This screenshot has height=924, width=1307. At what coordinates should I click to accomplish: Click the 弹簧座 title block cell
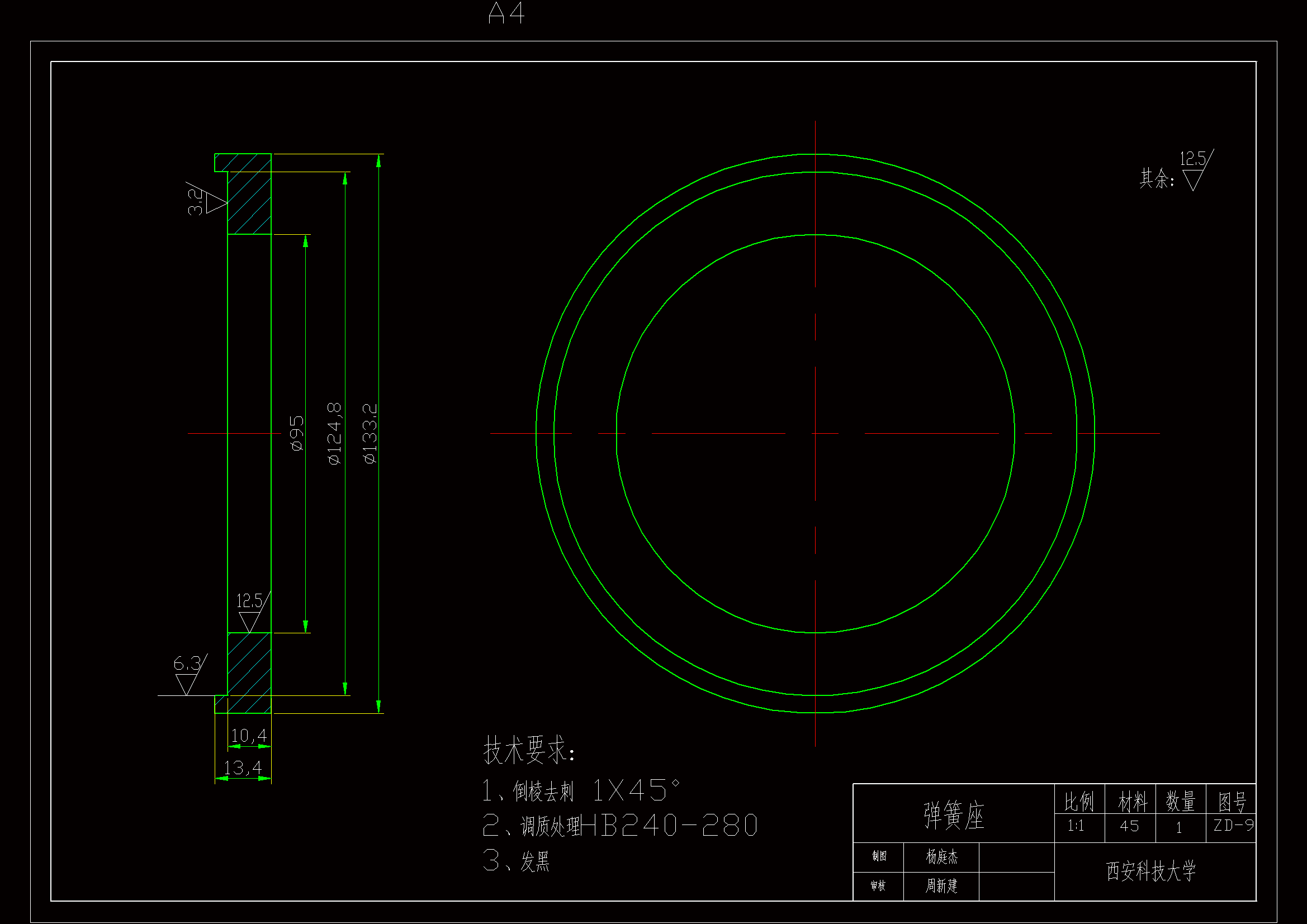(x=954, y=814)
